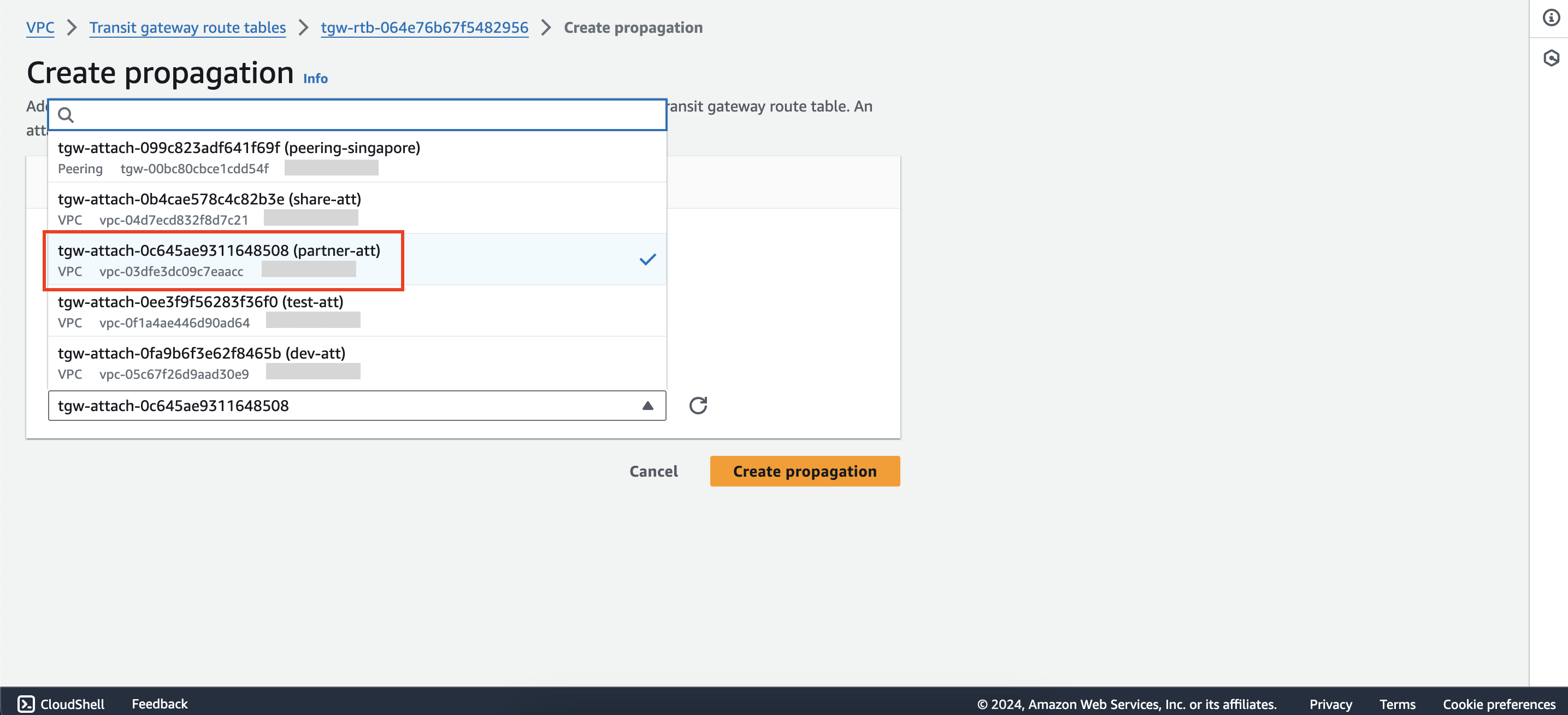Open the Info link beside the title

coord(315,79)
